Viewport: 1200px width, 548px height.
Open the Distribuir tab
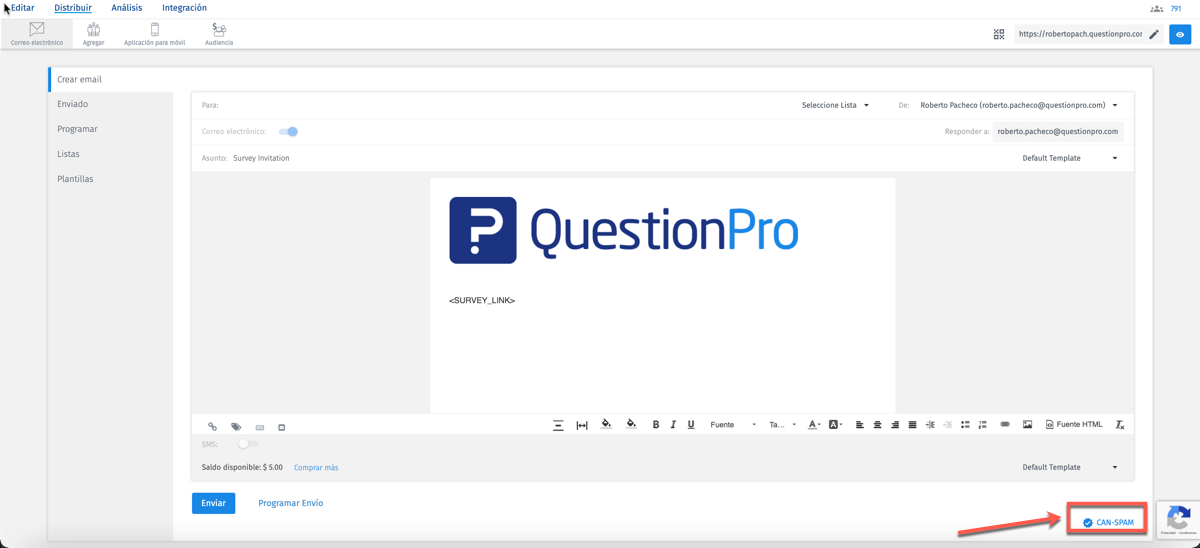[73, 8]
